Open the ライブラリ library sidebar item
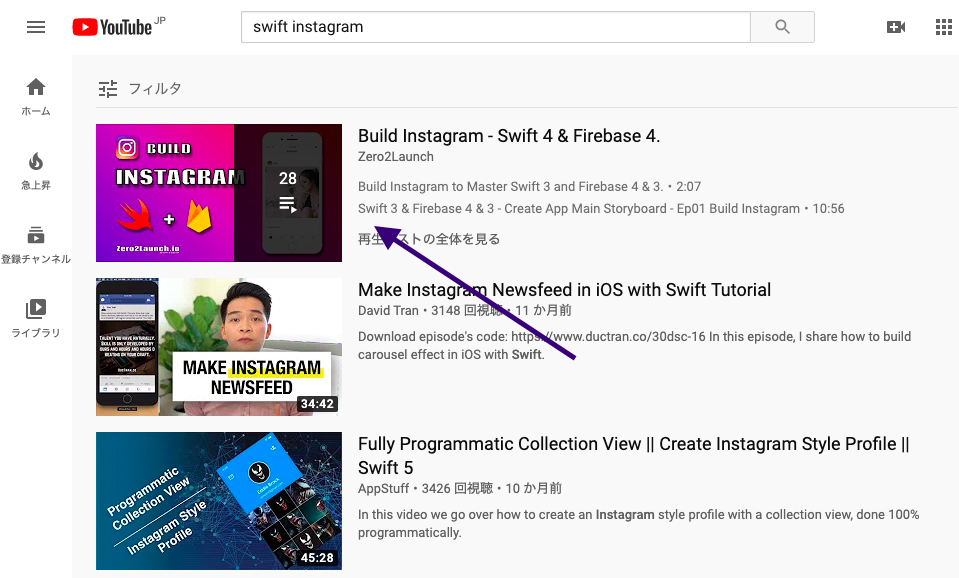Image resolution: width=959 pixels, height=578 pixels. pyautogui.click(x=36, y=319)
